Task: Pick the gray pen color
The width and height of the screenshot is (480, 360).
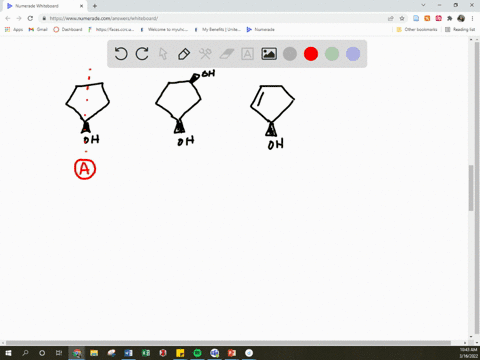Action: tap(290, 54)
